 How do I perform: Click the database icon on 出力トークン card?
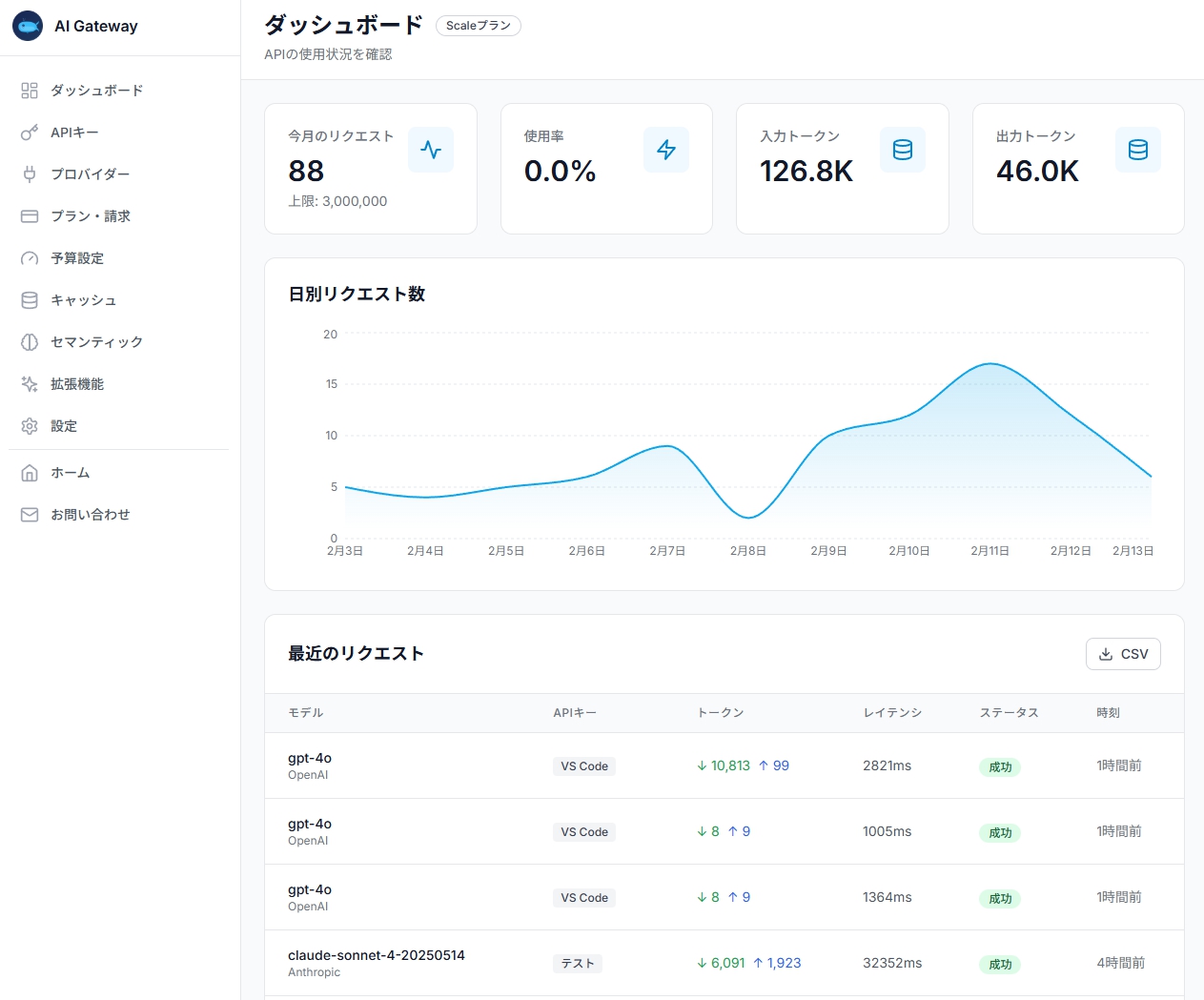click(x=1137, y=150)
